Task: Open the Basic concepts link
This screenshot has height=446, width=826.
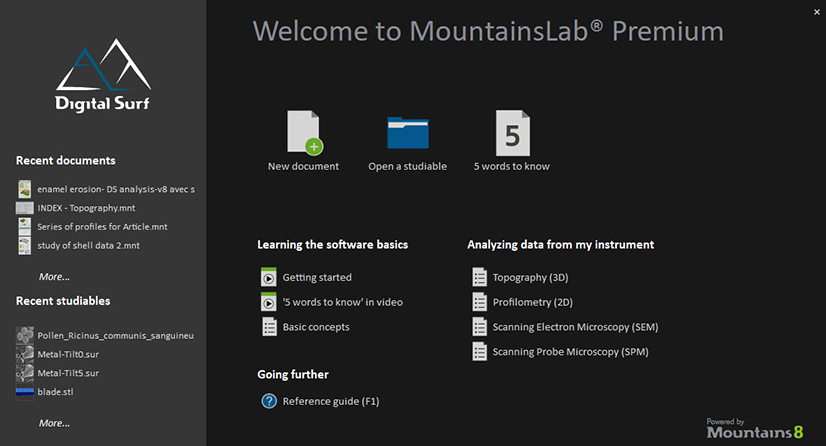Action: 316,327
